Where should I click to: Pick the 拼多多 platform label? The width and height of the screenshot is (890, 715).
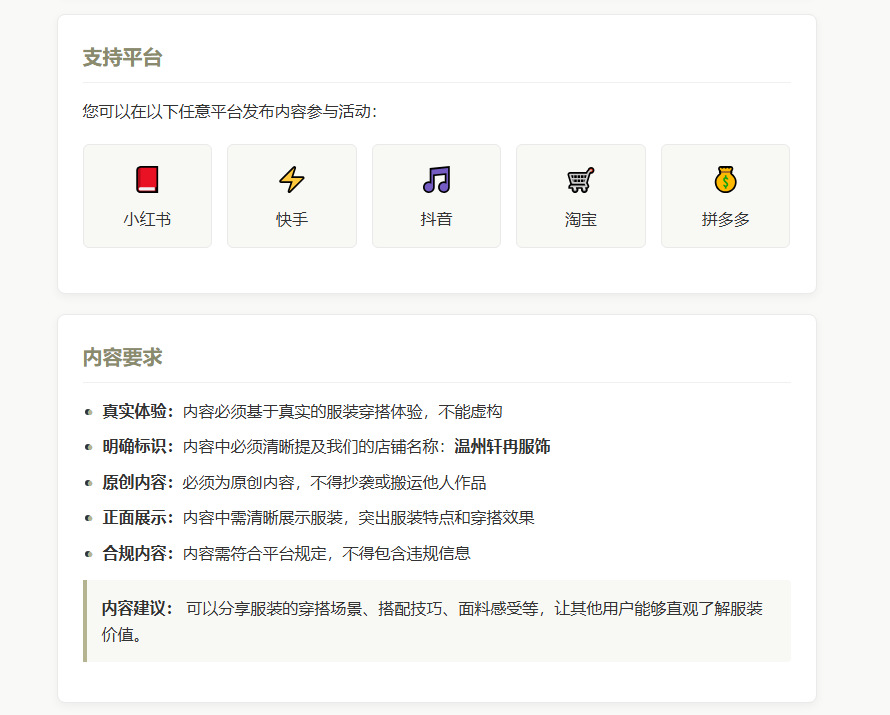click(x=725, y=219)
